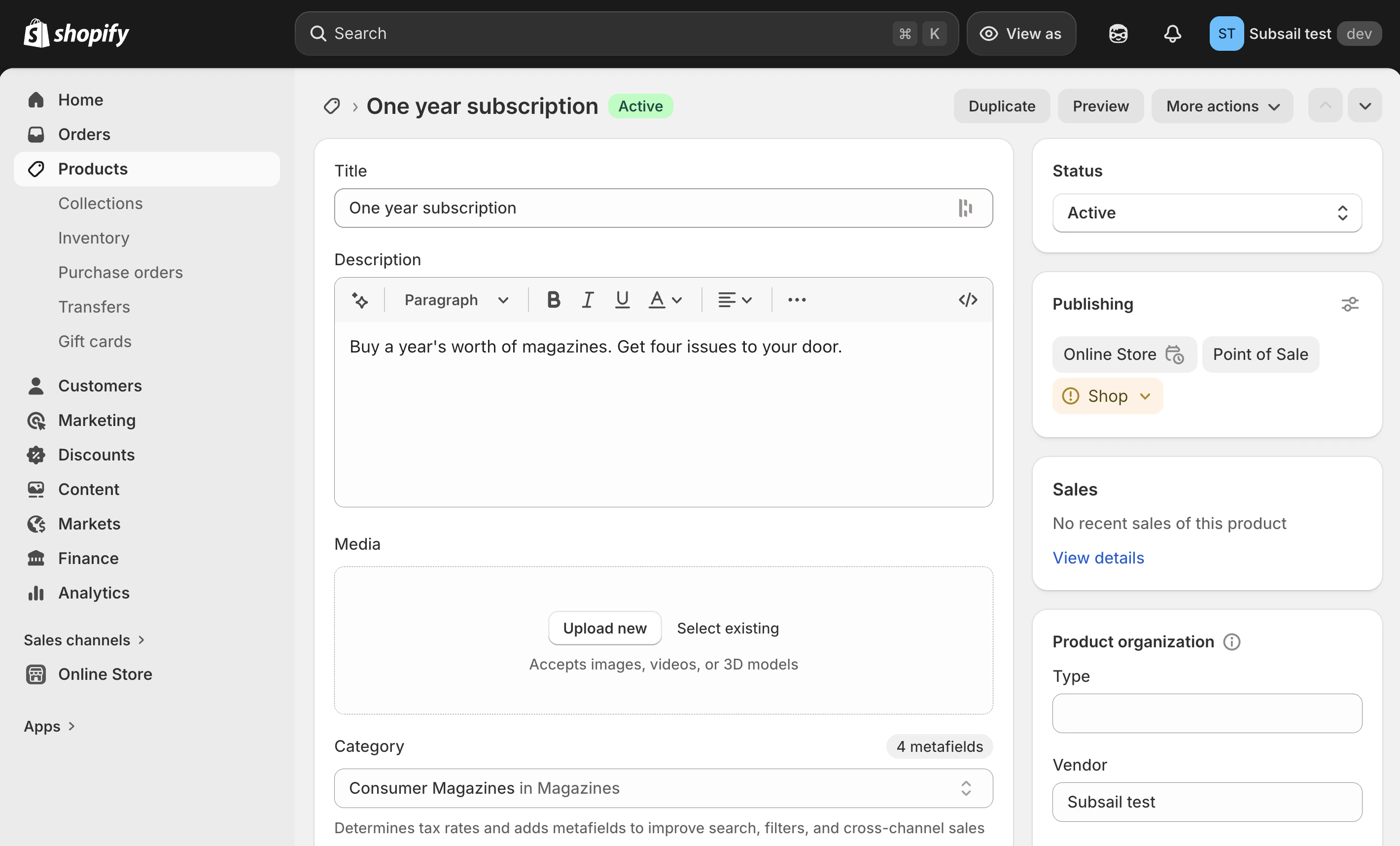
Task: Expand the More actions menu
Action: click(x=1222, y=106)
